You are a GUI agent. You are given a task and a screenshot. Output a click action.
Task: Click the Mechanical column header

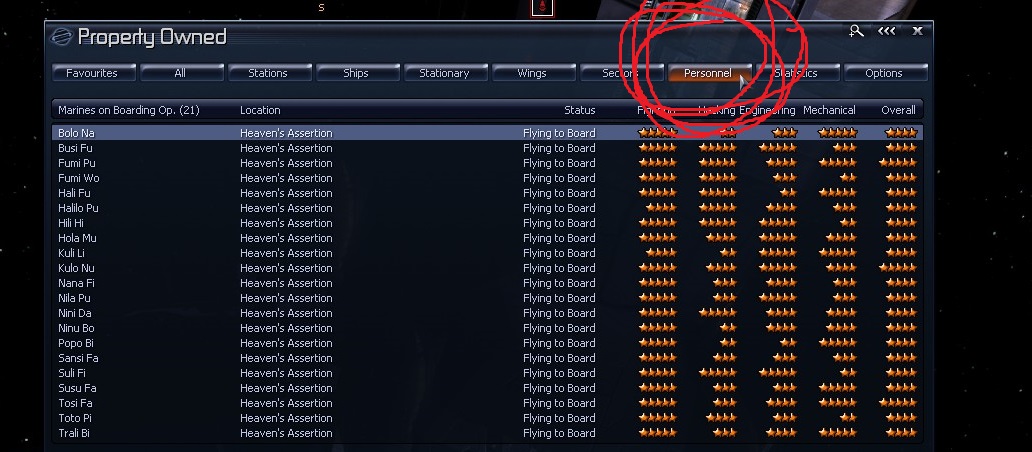[x=829, y=110]
